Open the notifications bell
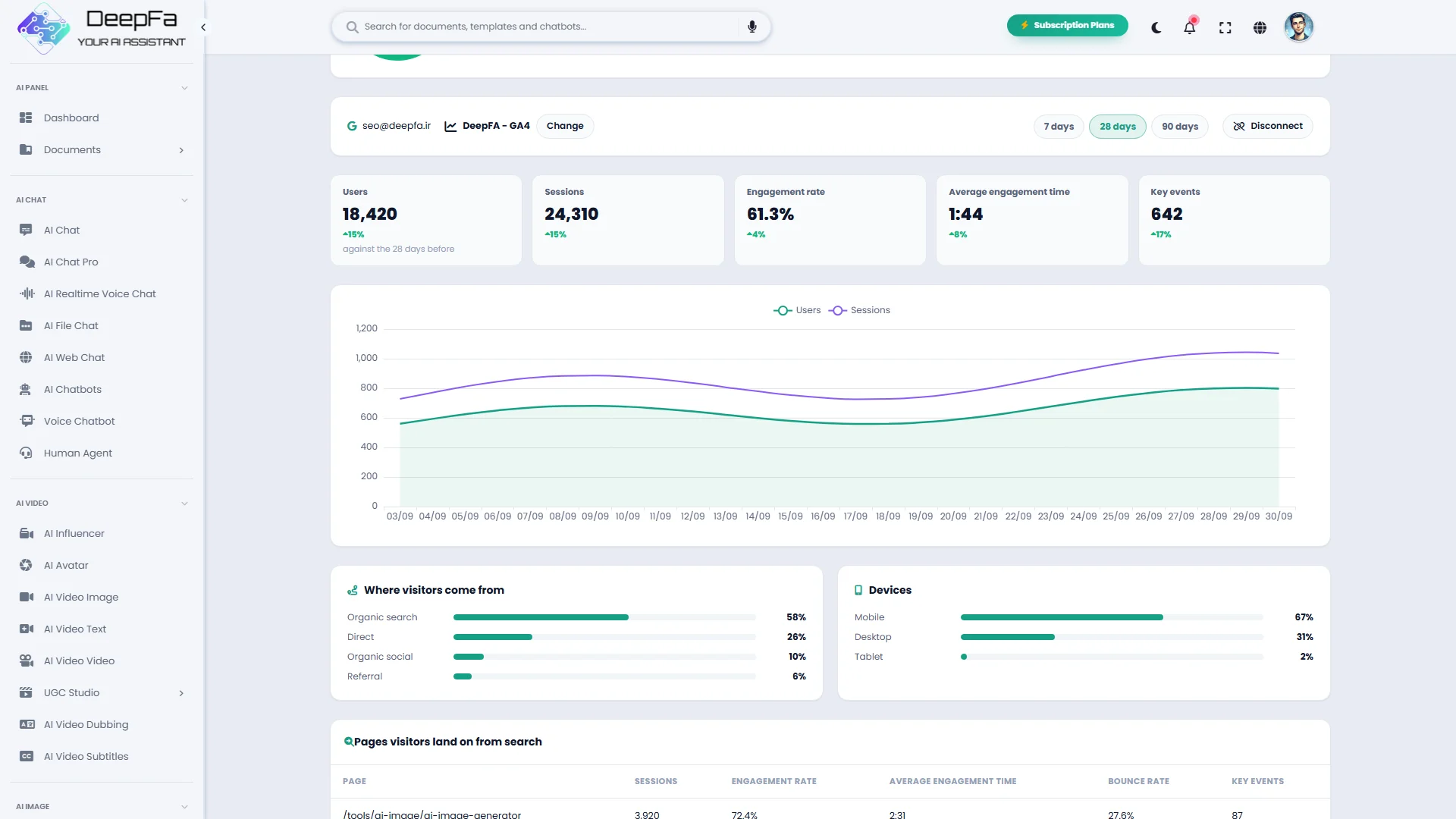 tap(1189, 27)
